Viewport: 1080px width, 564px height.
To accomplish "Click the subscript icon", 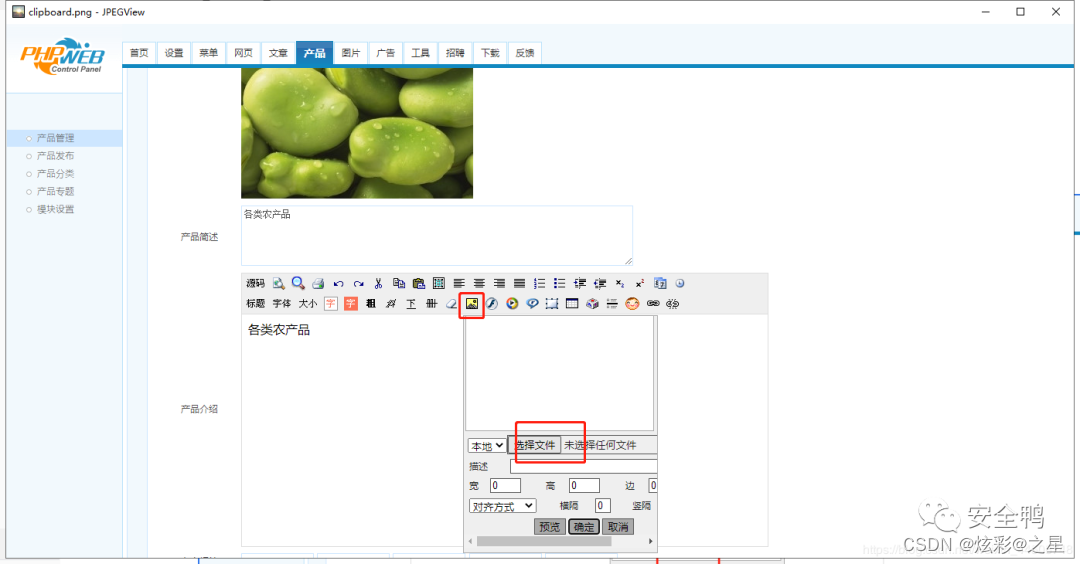I will point(620,284).
